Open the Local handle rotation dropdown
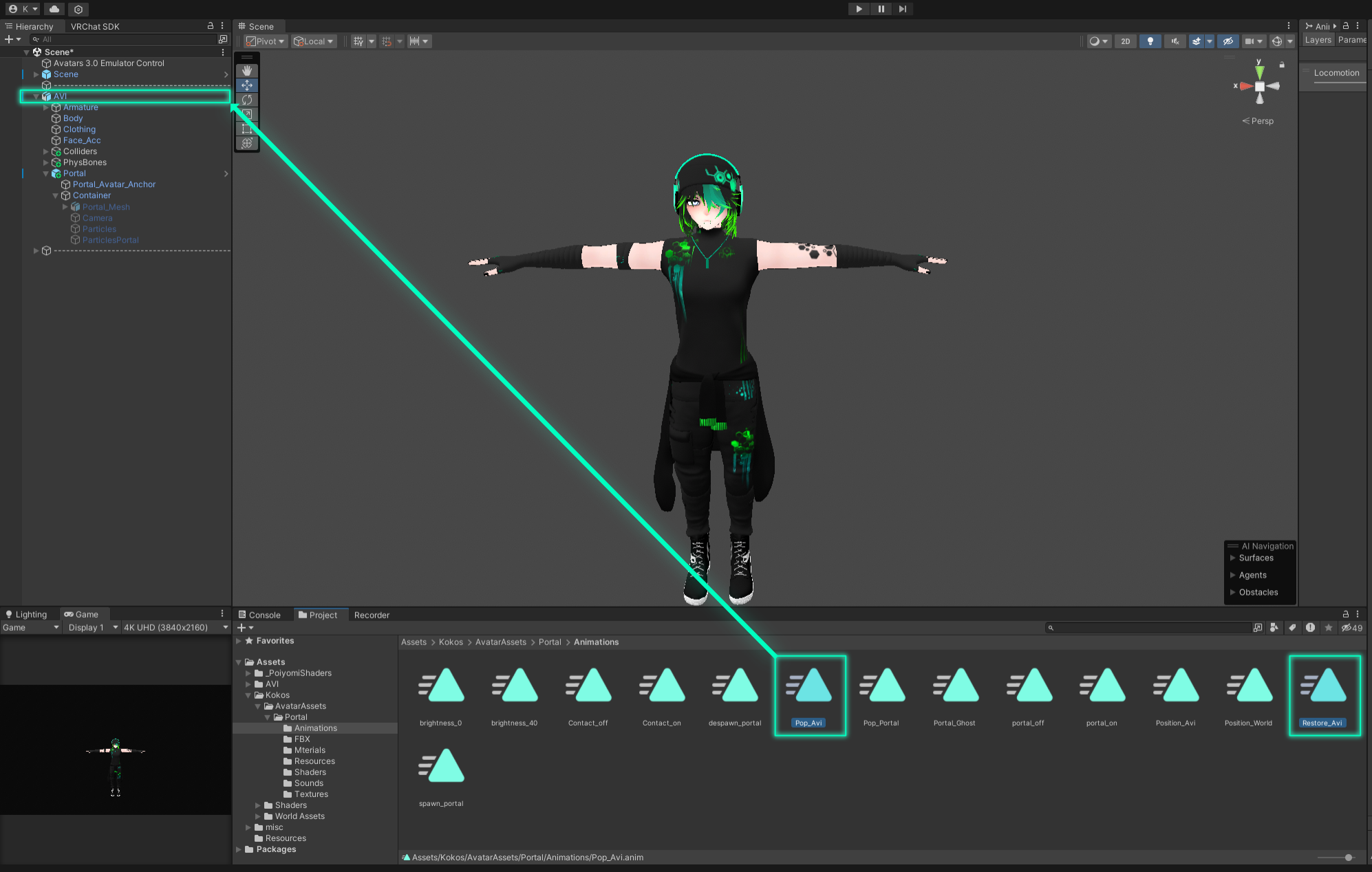1372x872 pixels. point(314,41)
